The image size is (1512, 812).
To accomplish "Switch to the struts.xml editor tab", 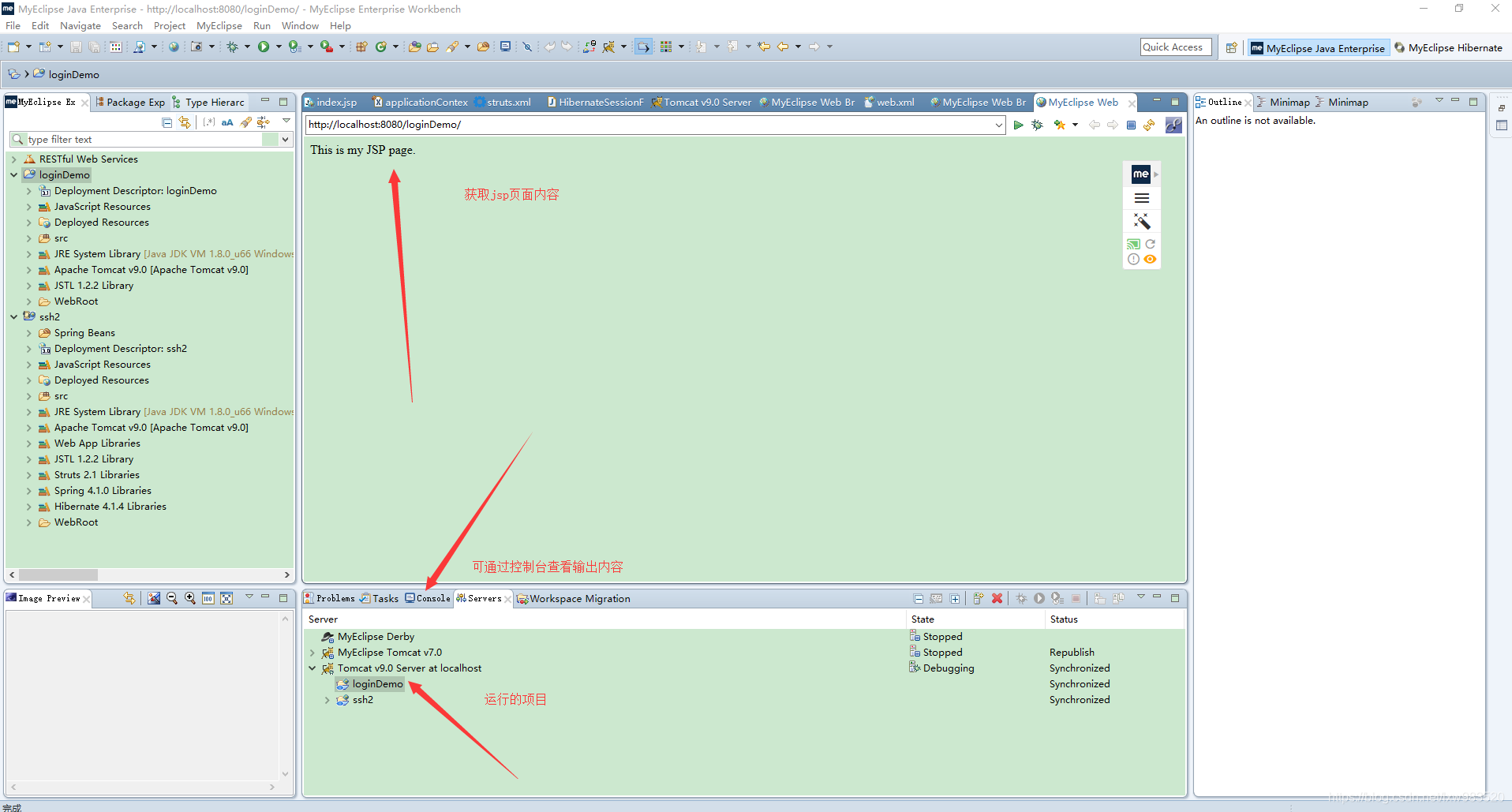I will pos(503,102).
